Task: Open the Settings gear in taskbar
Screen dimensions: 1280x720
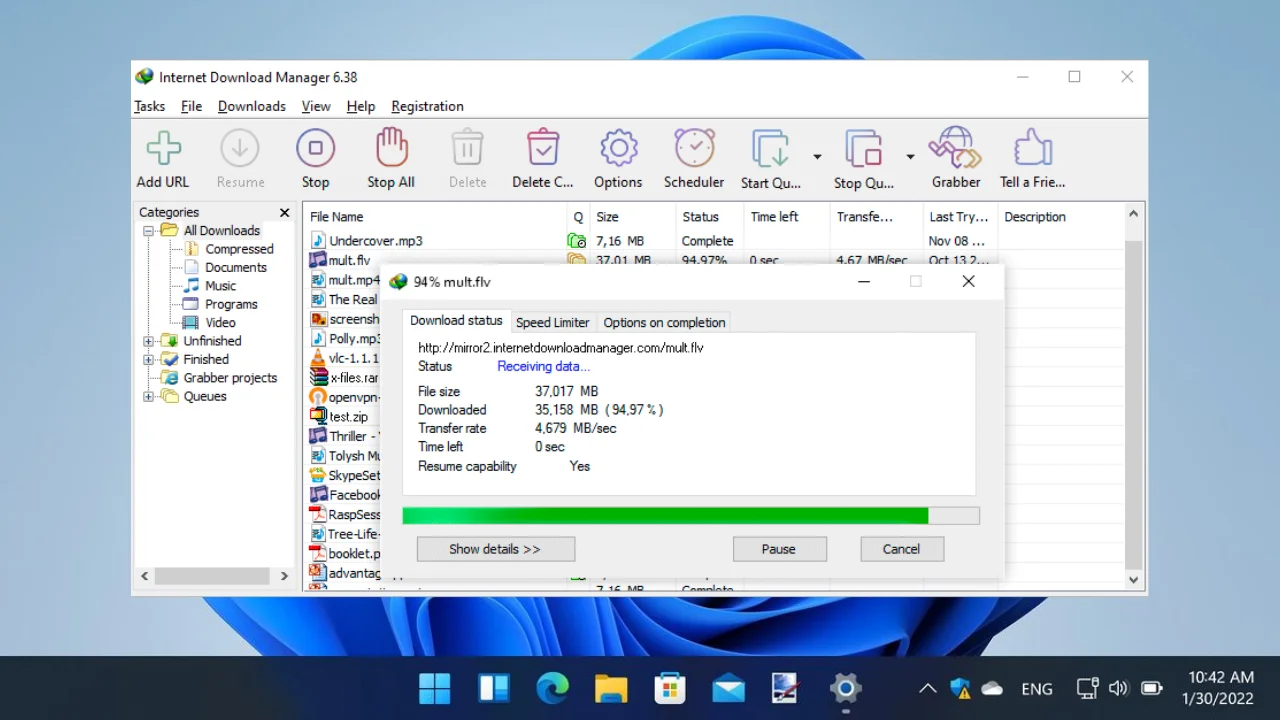Action: coord(846,688)
